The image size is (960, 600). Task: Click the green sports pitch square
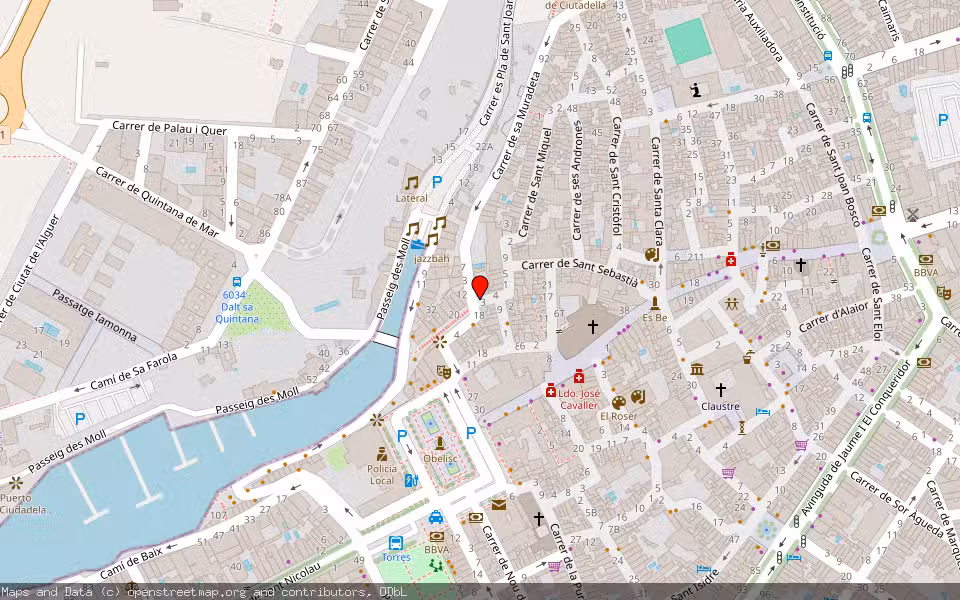pyautogui.click(x=688, y=41)
